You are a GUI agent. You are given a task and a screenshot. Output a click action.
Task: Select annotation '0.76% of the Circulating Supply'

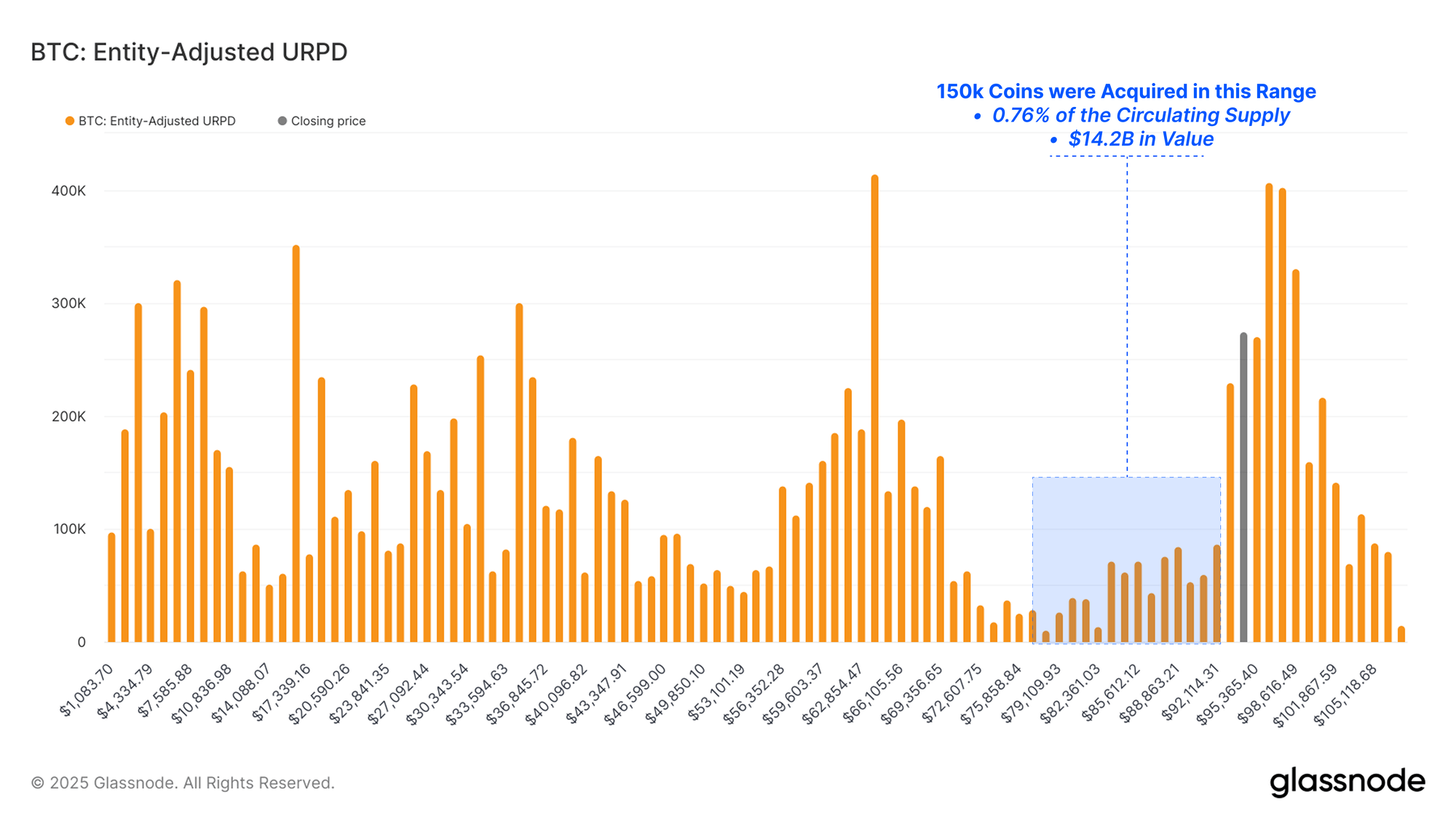pyautogui.click(x=1141, y=115)
